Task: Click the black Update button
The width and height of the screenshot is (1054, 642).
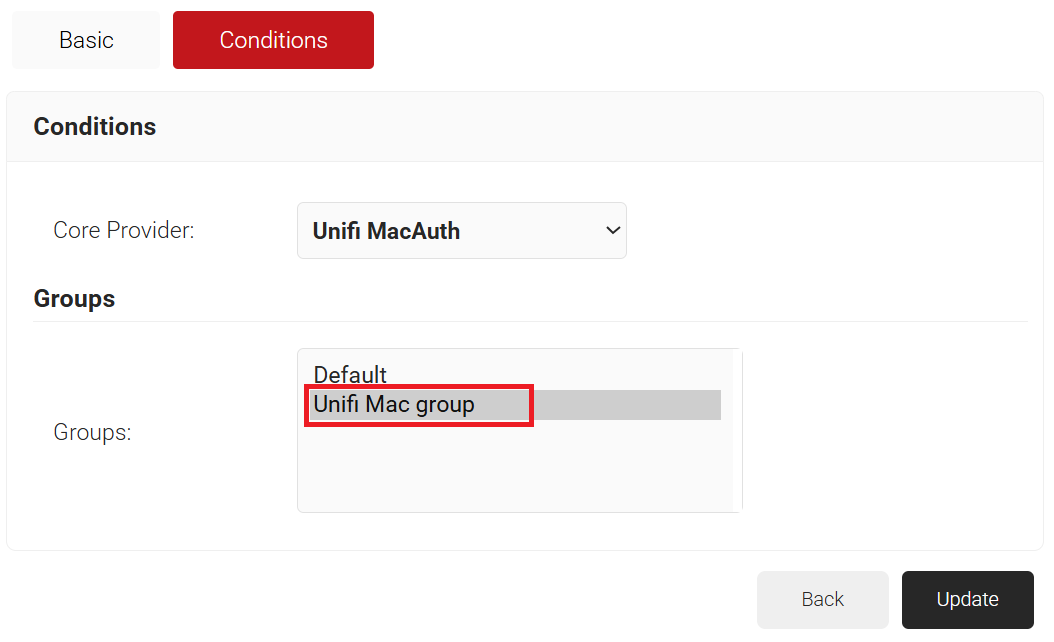Action: coord(967,600)
